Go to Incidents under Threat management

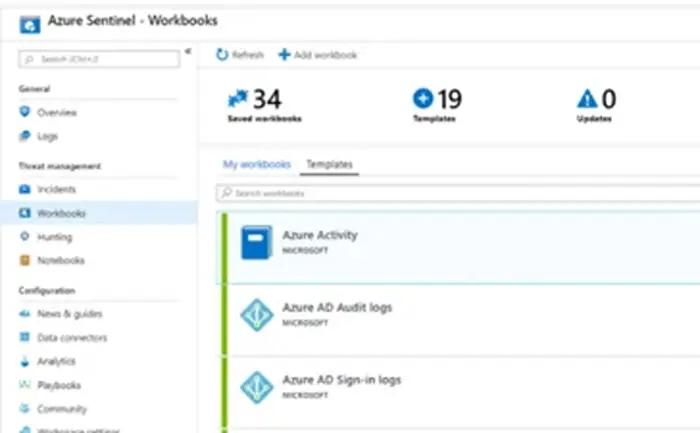click(57, 189)
